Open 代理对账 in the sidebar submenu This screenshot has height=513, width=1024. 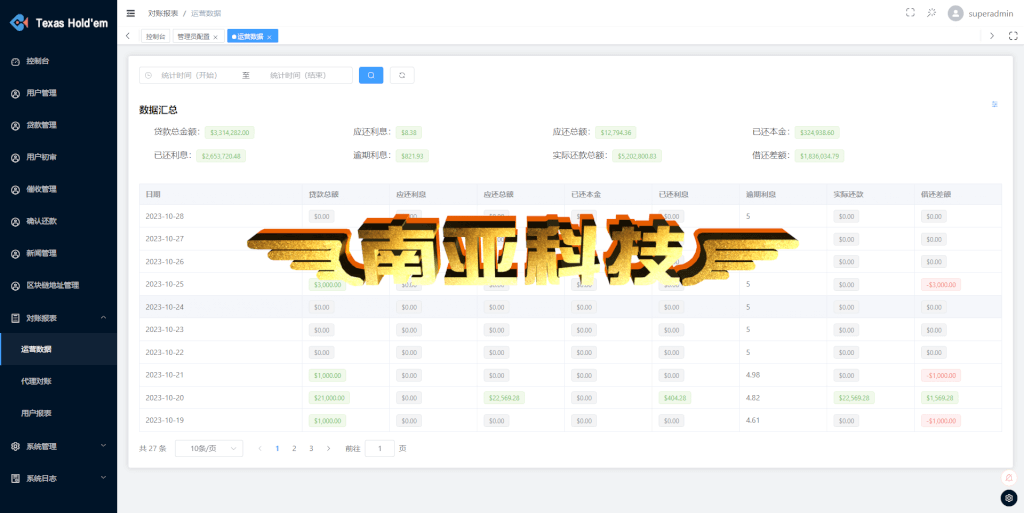[37, 381]
